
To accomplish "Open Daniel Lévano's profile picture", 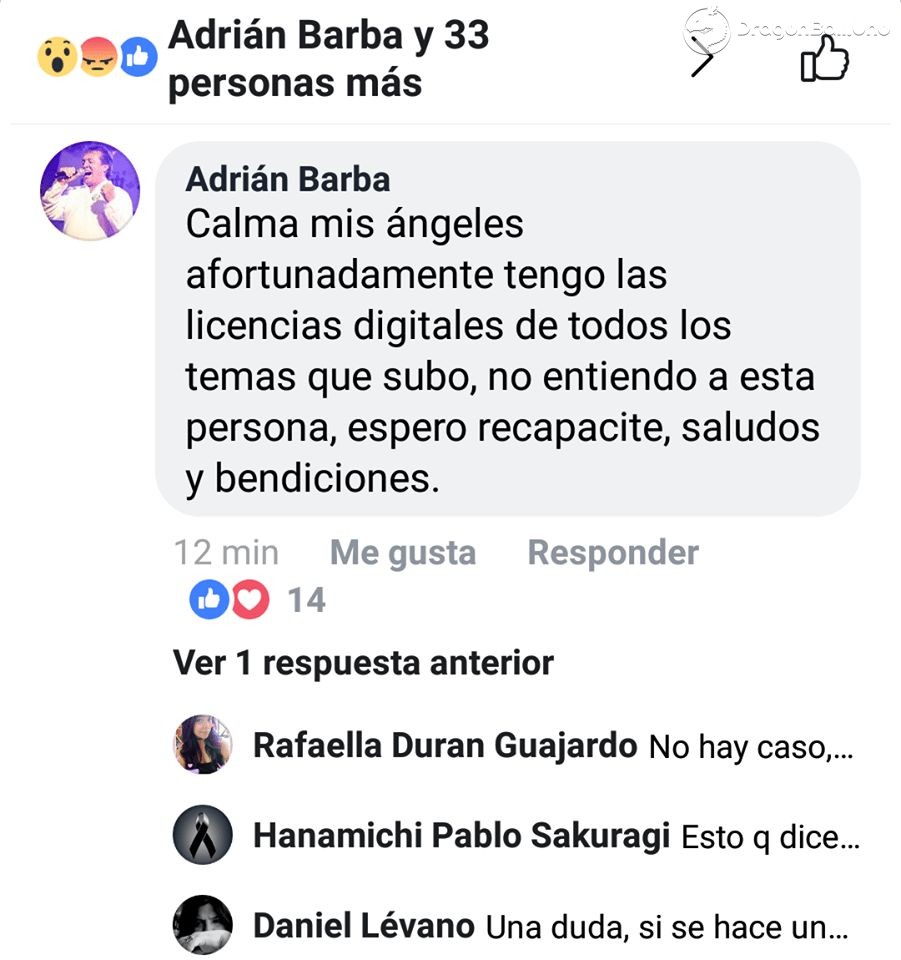I will tap(203, 925).
